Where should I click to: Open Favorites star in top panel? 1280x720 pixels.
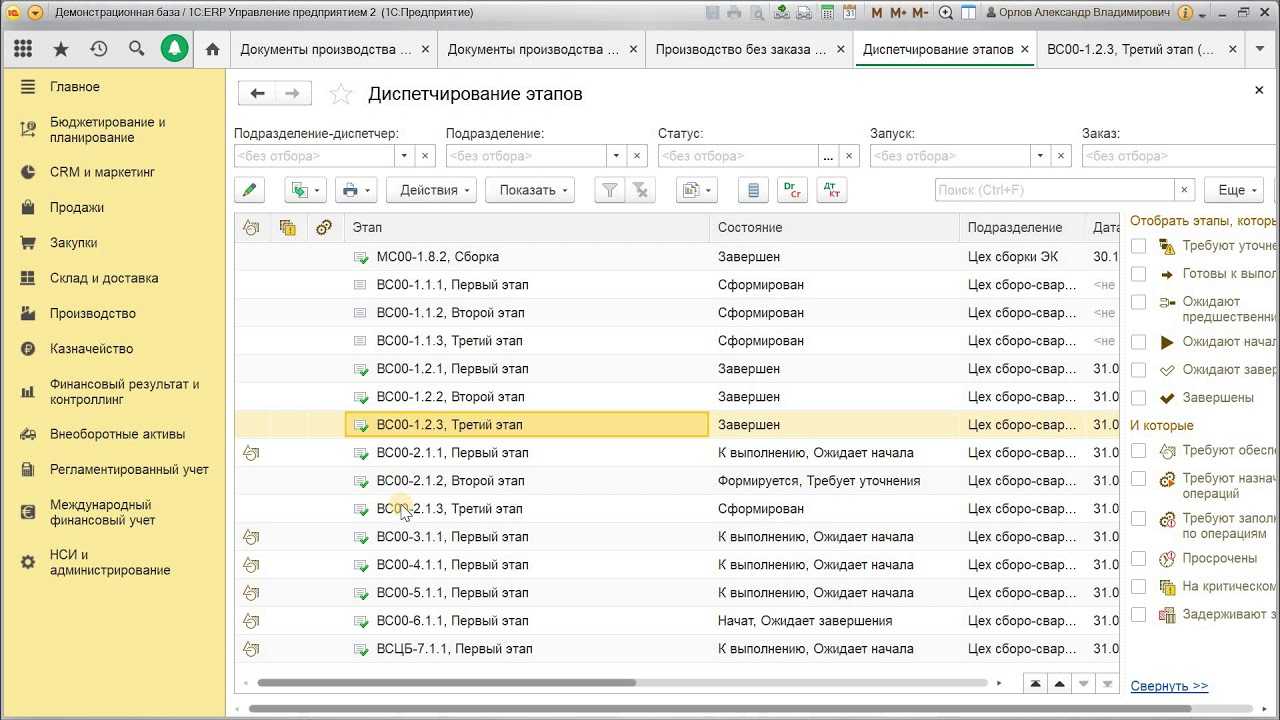(x=61, y=49)
